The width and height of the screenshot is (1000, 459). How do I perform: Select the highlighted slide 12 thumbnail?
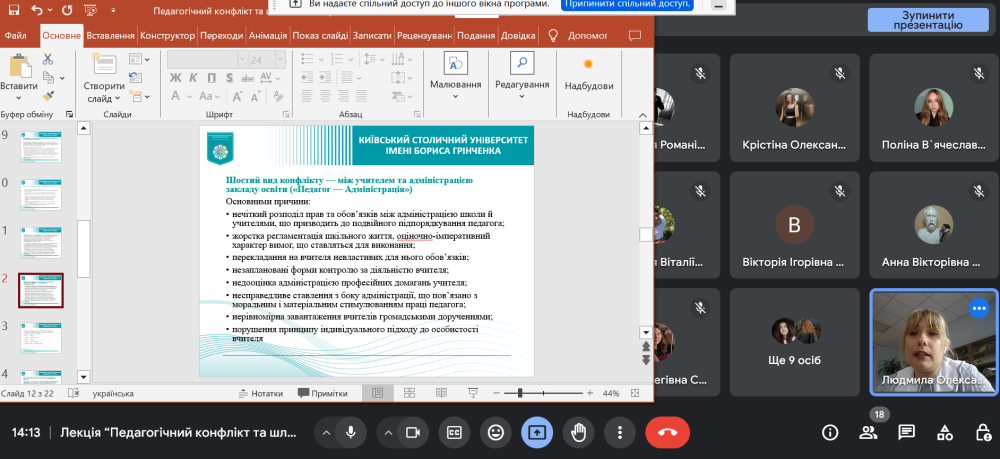pyautogui.click(x=41, y=290)
